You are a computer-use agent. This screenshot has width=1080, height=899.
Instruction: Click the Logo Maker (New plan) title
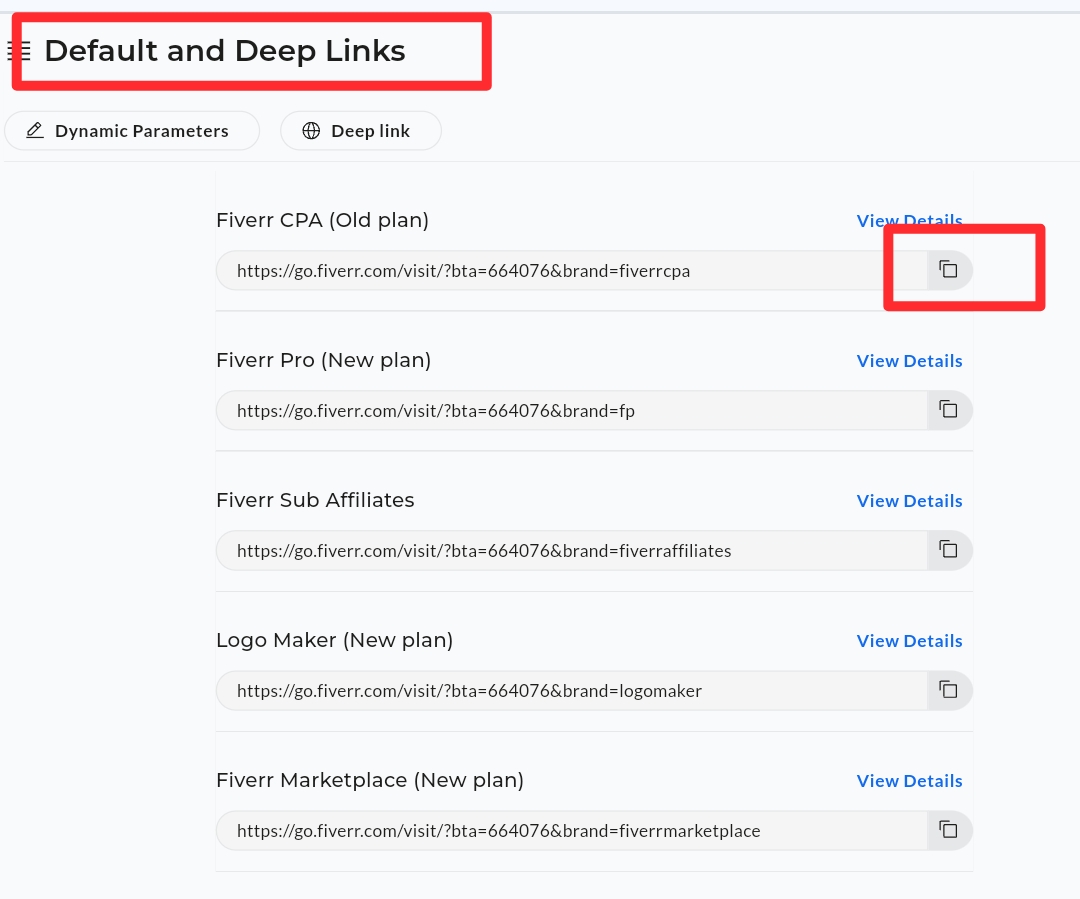(335, 640)
